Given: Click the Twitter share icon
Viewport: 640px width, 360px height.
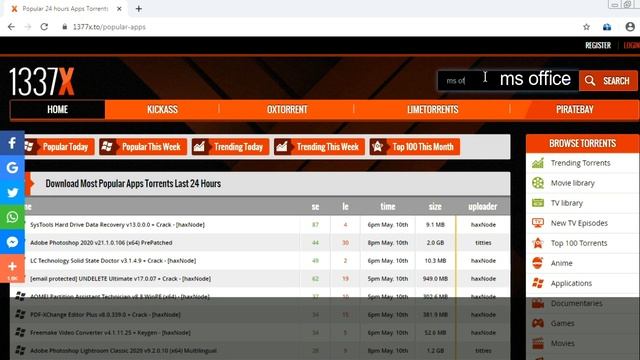Looking at the screenshot, I should click(12, 193).
